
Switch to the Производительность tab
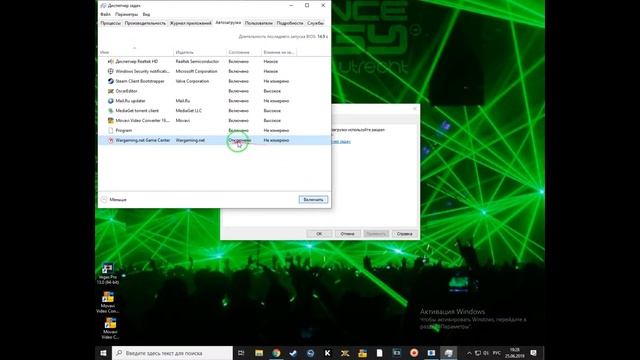tap(145, 23)
